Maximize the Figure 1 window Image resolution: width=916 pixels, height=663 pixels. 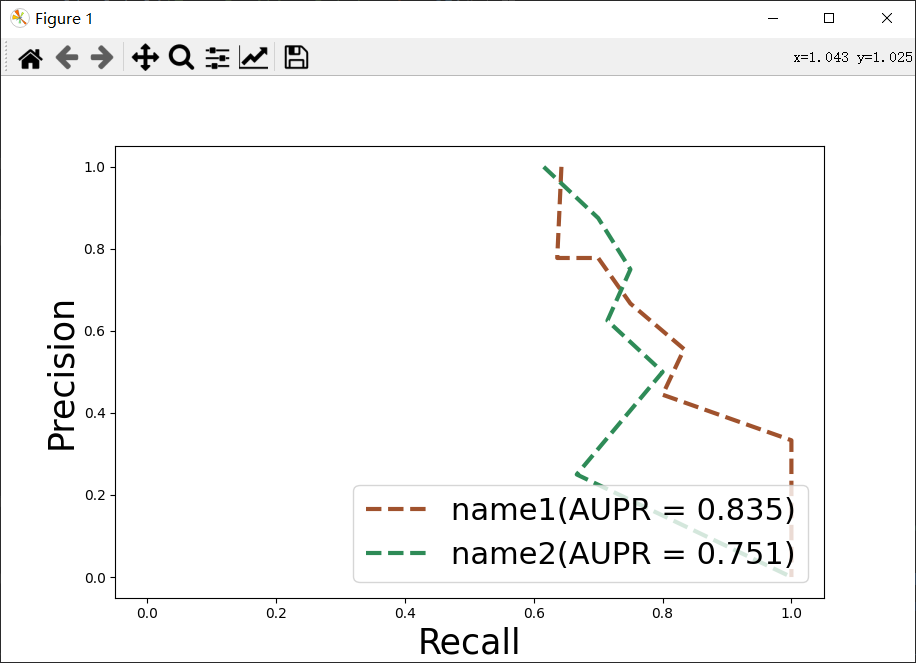click(828, 18)
